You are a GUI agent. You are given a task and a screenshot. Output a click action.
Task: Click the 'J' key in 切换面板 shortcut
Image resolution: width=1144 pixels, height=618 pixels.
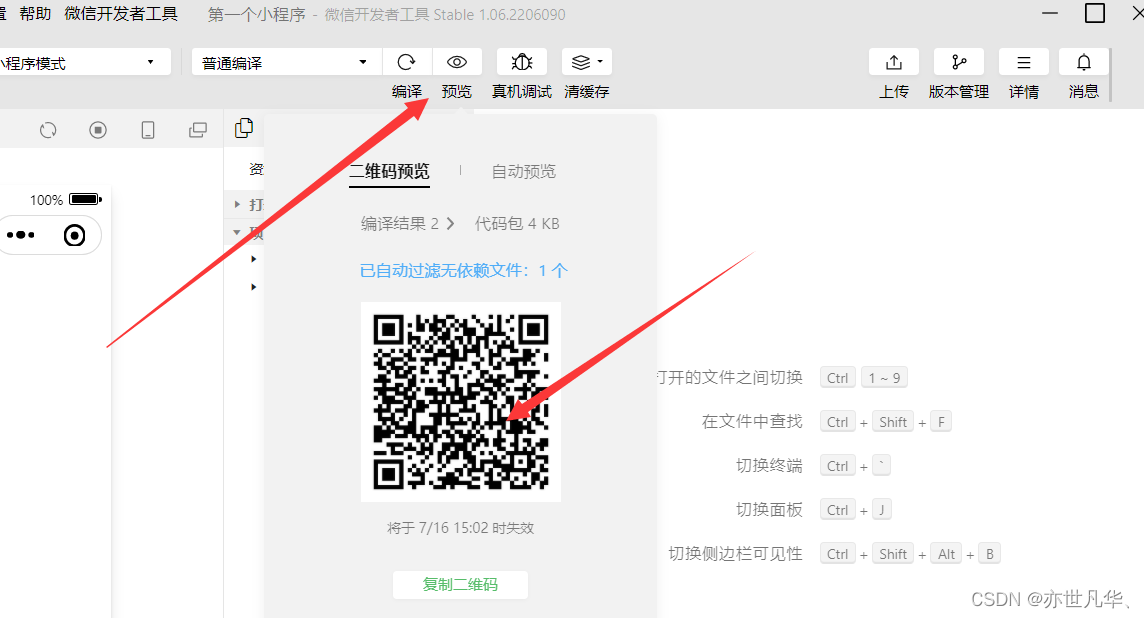(881, 510)
